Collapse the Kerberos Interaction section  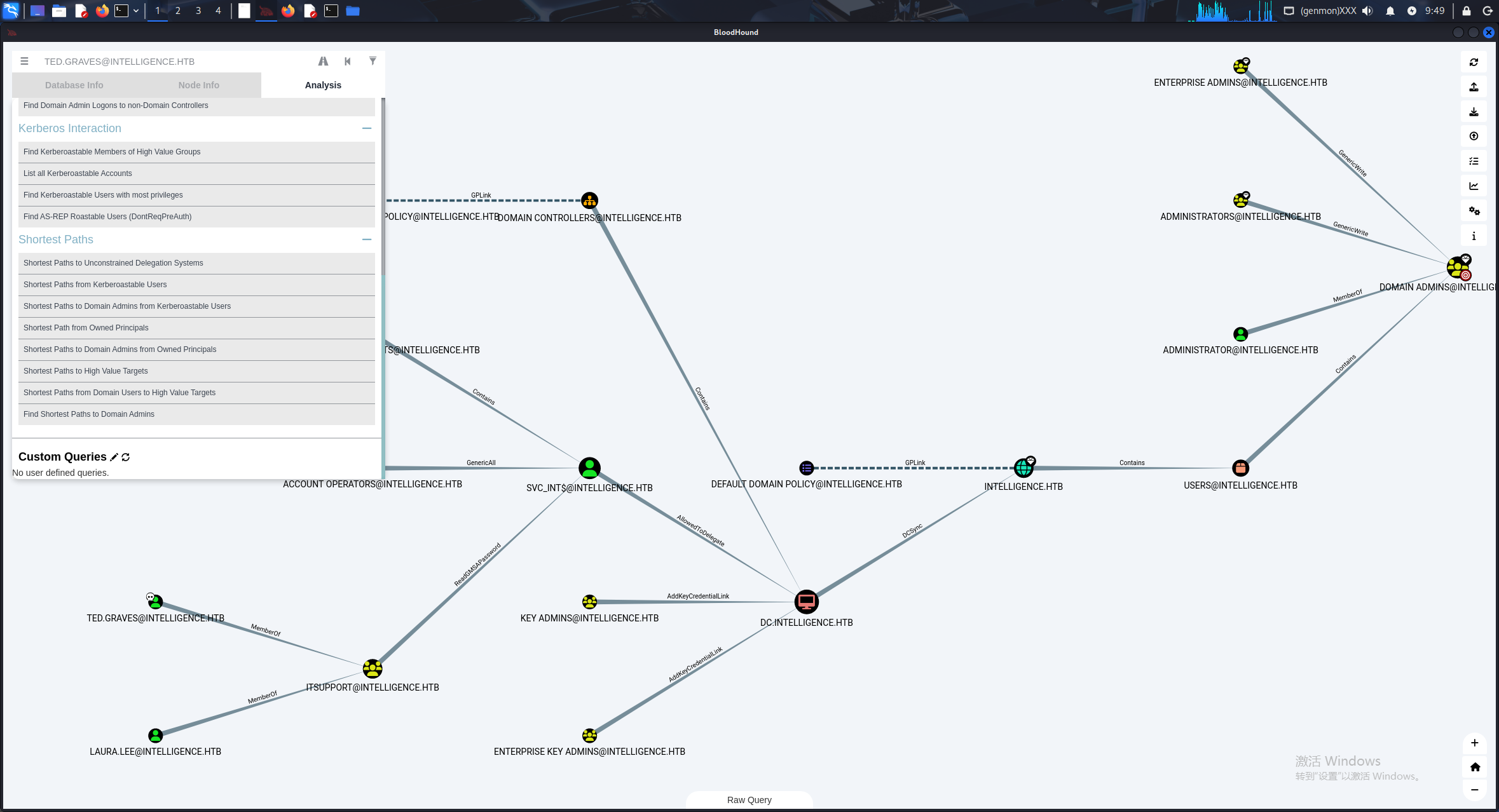pos(367,128)
